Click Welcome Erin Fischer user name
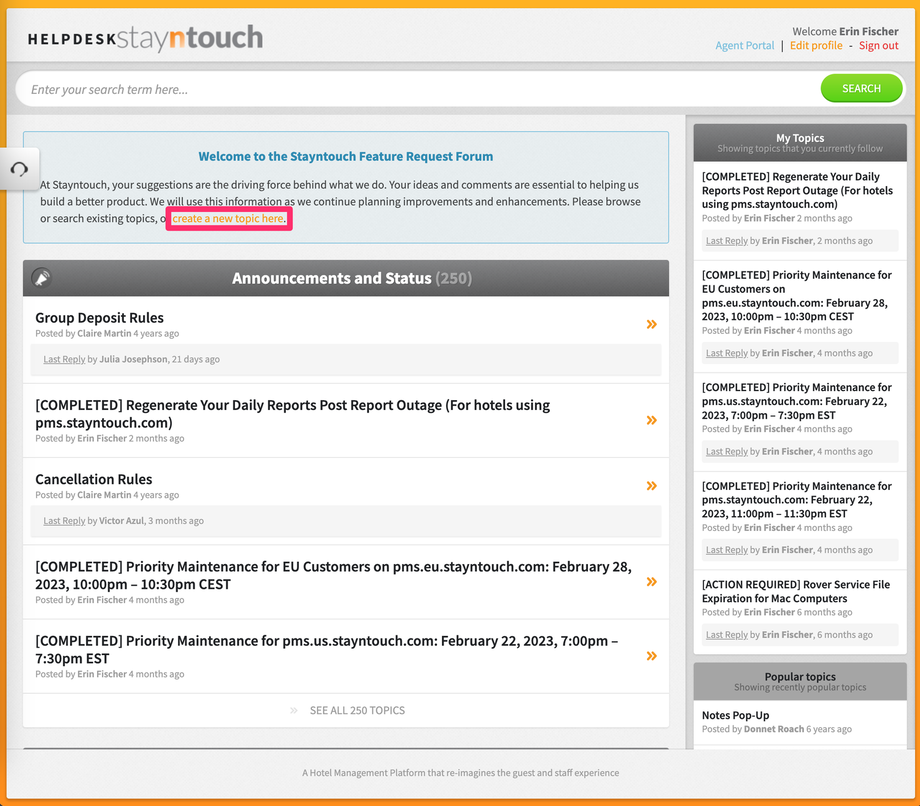 click(x=868, y=32)
